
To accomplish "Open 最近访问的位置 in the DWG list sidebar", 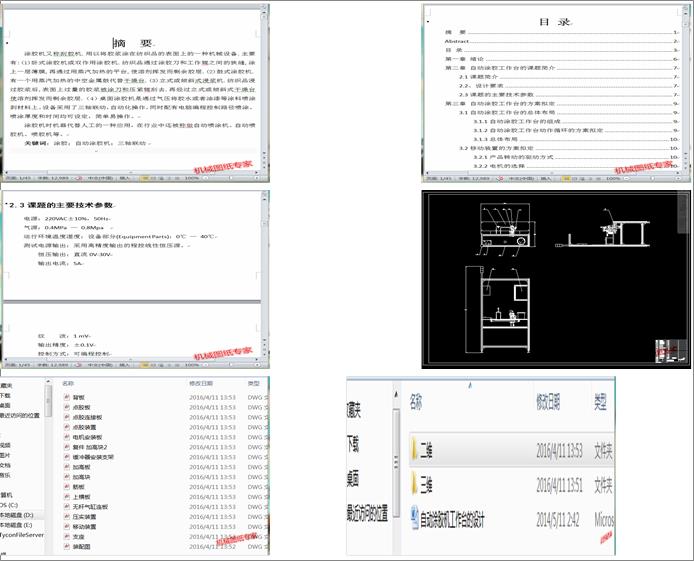I will click(19, 415).
